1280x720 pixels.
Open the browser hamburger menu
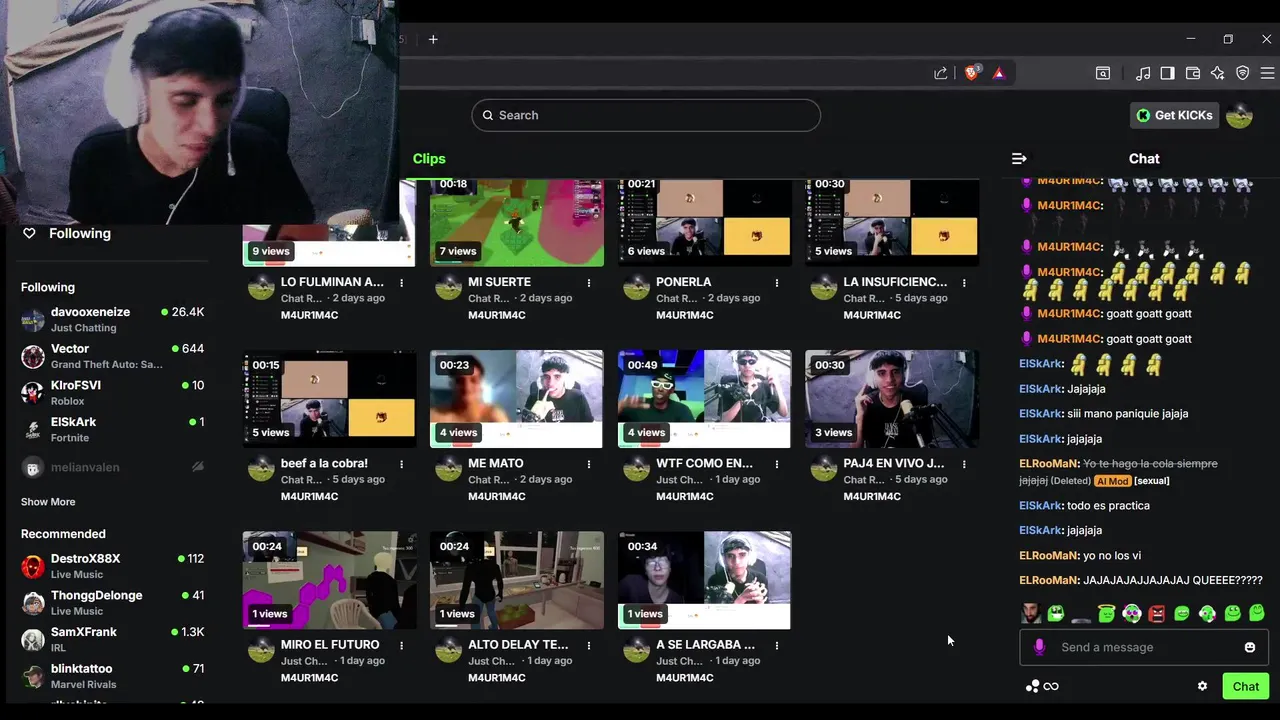(x=1267, y=73)
